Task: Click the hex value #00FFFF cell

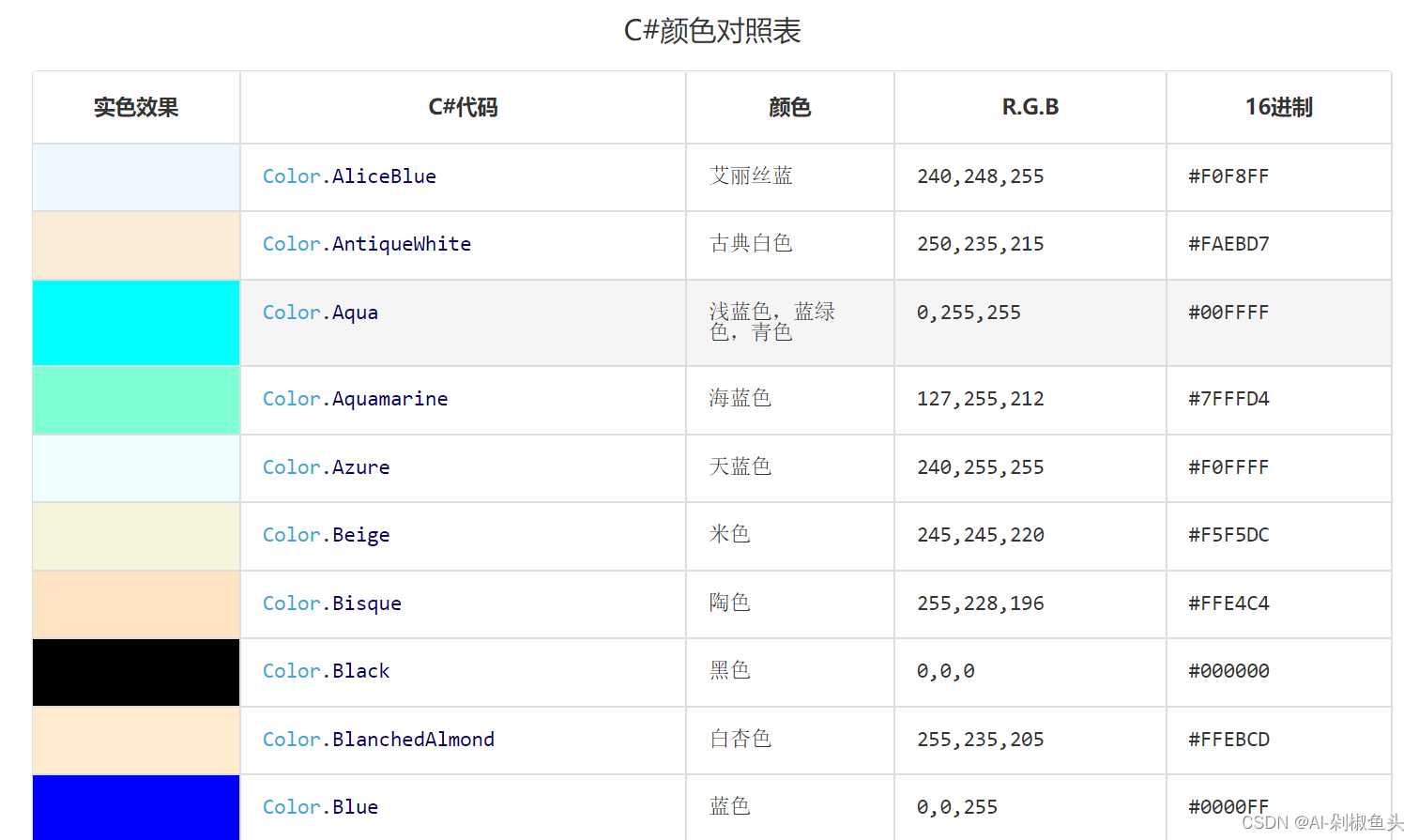Action: coord(1229,312)
